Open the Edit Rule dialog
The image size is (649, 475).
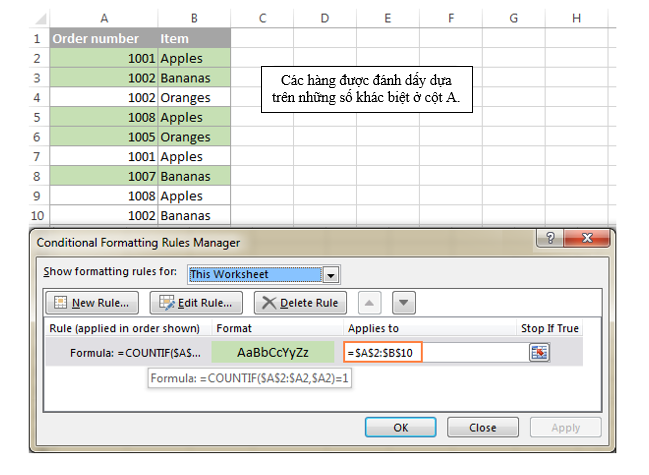[197, 303]
